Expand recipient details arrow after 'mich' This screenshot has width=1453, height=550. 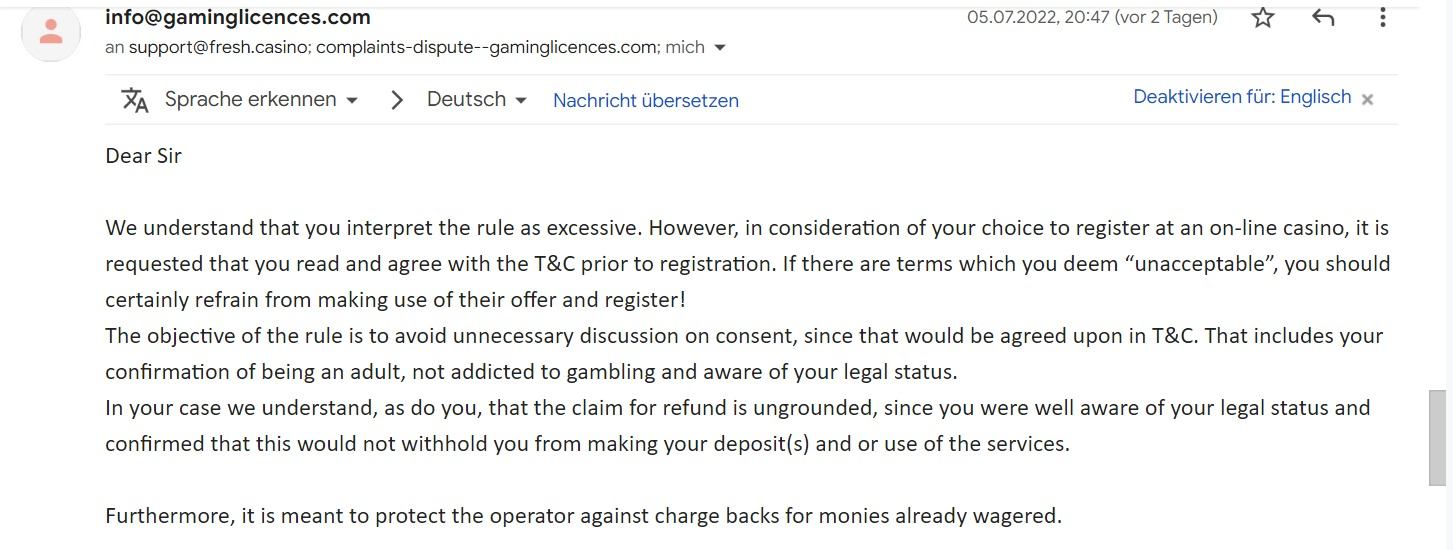[720, 47]
